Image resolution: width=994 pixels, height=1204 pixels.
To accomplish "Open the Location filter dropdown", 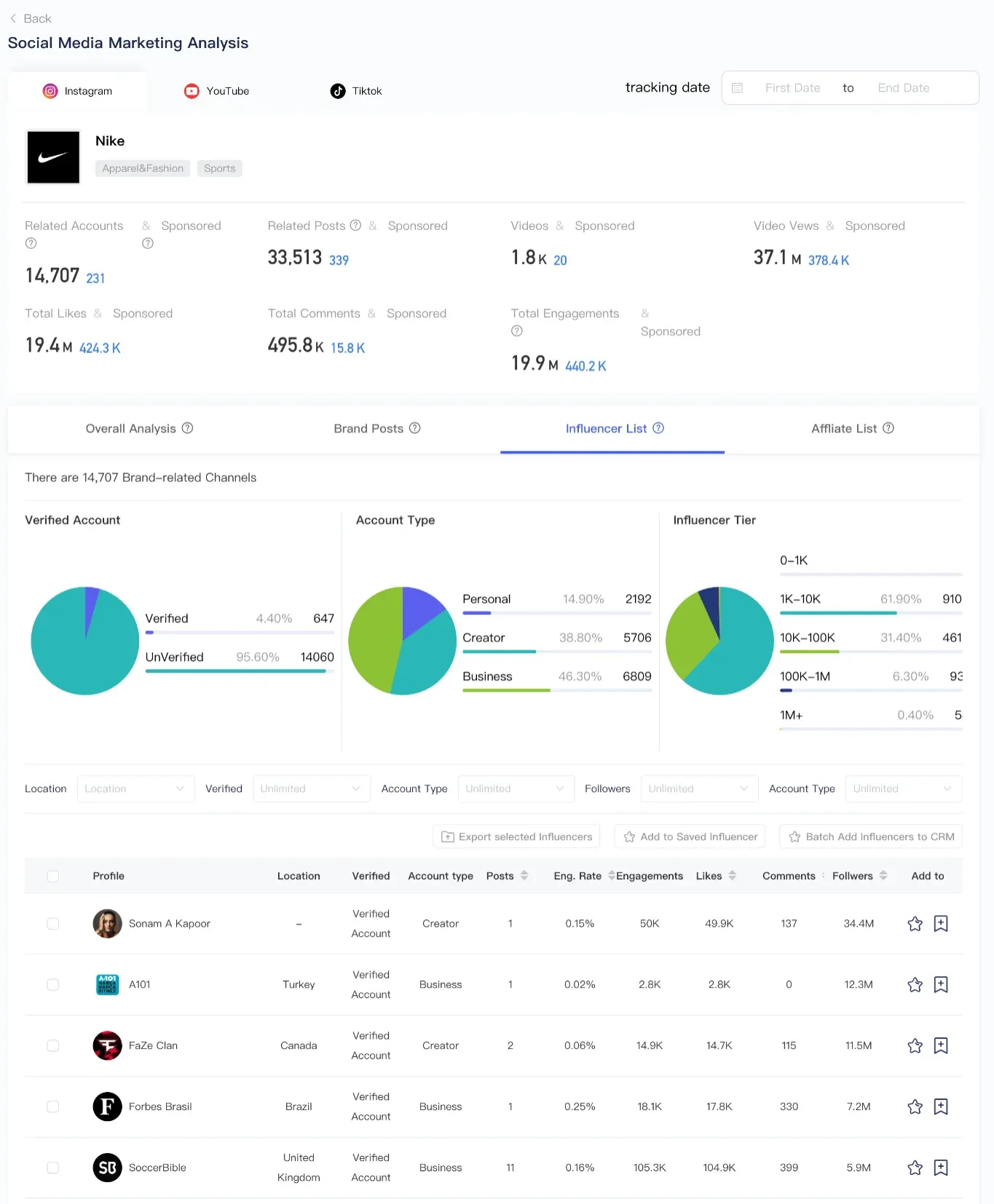I will click(136, 789).
